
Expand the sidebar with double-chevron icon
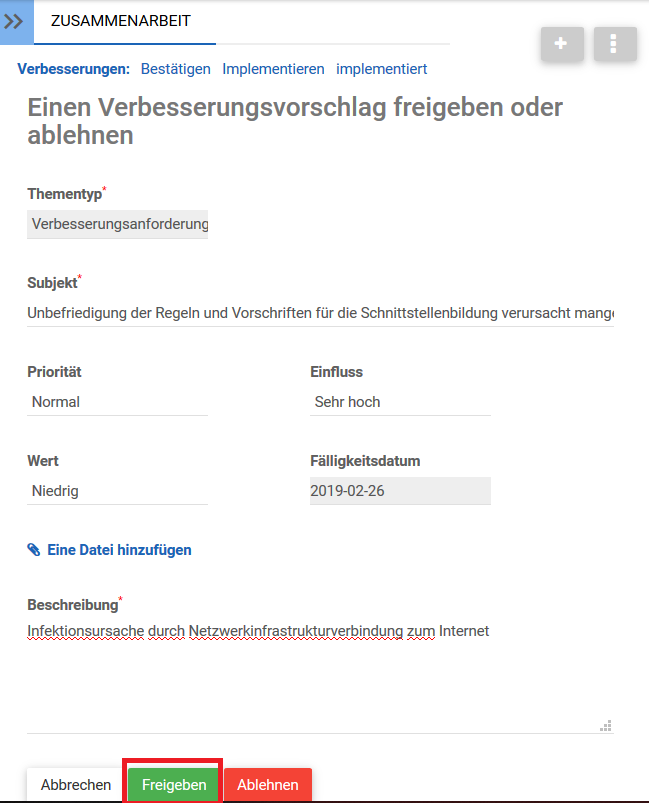[16, 21]
